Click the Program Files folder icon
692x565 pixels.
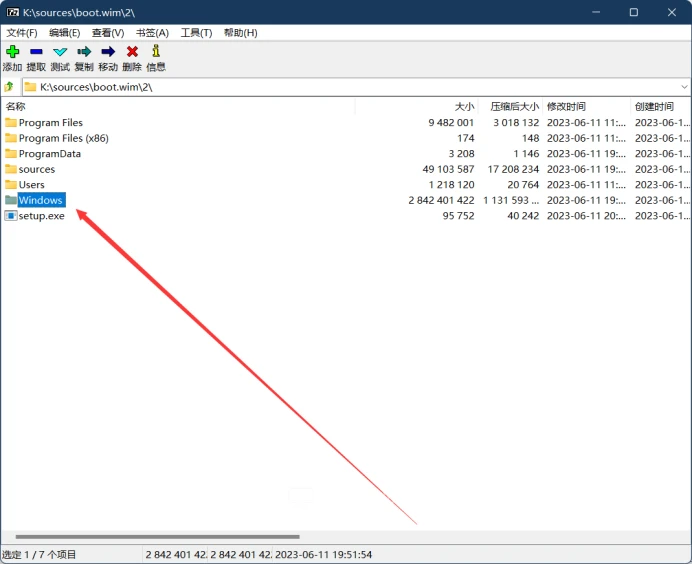coord(11,122)
